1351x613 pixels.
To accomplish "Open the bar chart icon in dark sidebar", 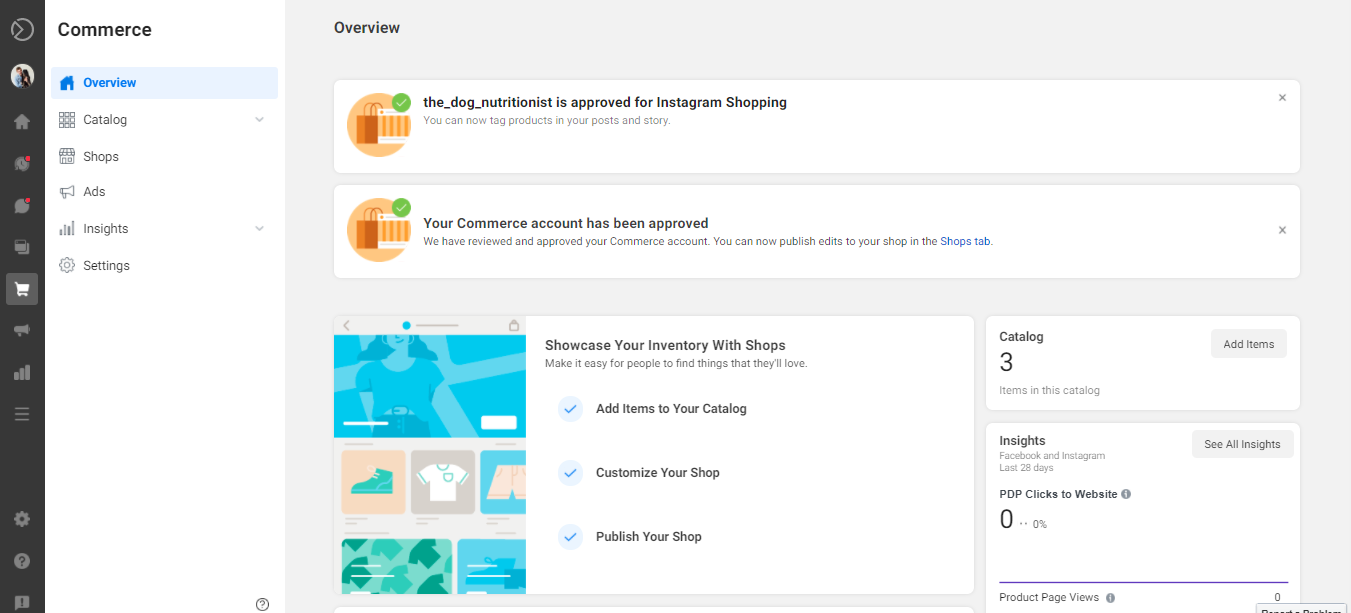I will 22,372.
